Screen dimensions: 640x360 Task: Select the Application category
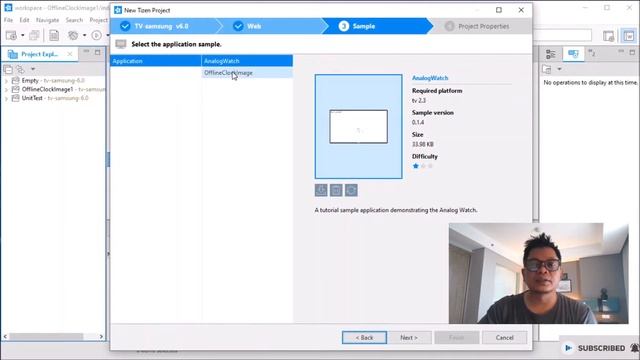click(x=156, y=61)
